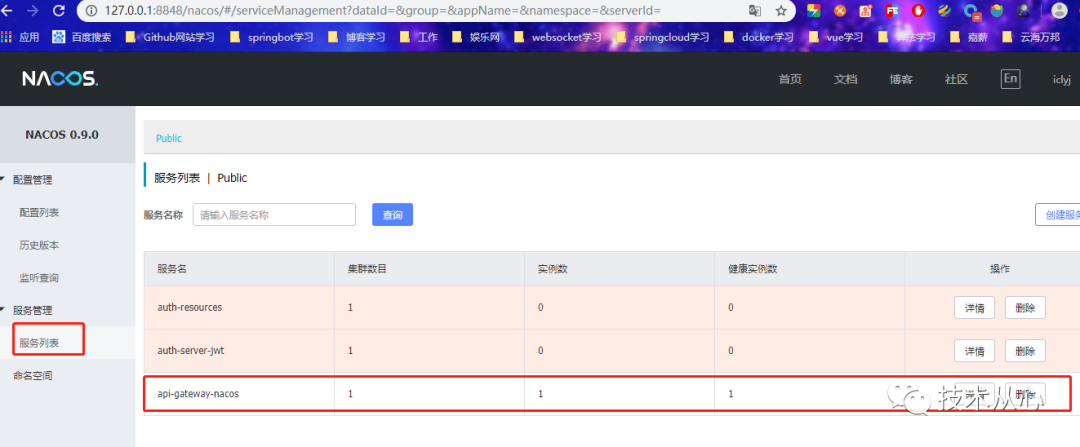Click the red stop-hand adblock extension icon
The height and width of the screenshot is (447, 1080).
(918, 10)
